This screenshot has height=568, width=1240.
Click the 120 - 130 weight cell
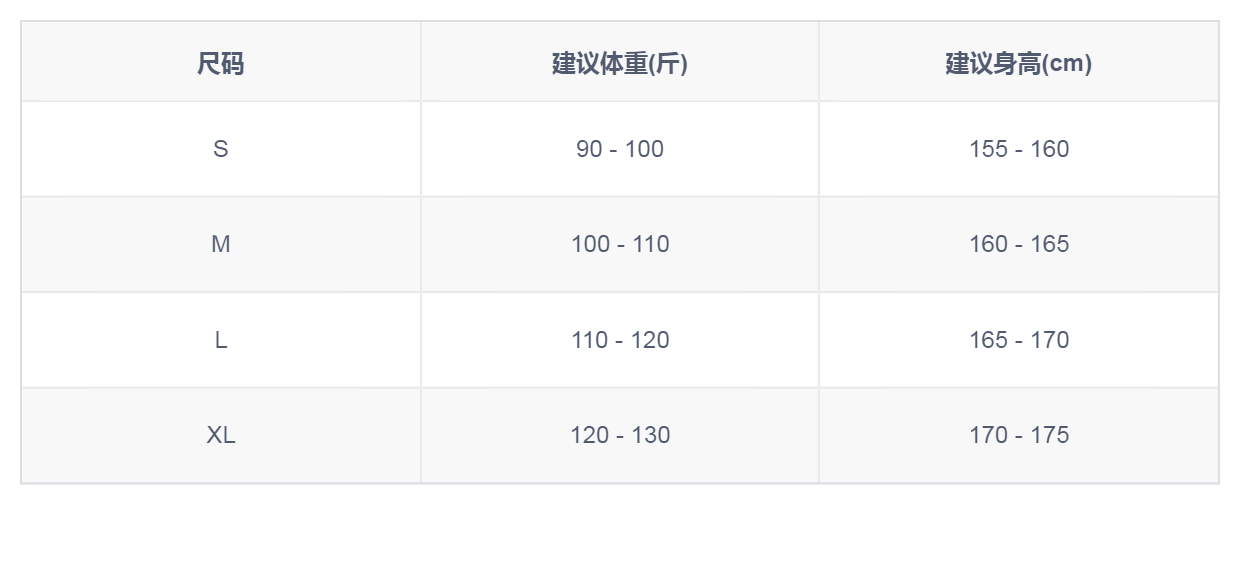(x=620, y=435)
